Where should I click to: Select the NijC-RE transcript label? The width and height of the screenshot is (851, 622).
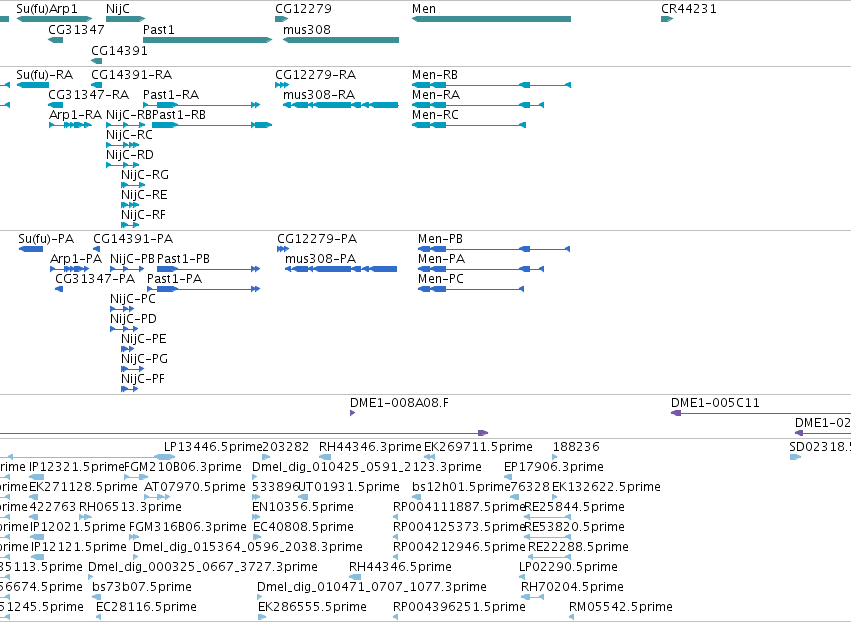click(x=144, y=195)
